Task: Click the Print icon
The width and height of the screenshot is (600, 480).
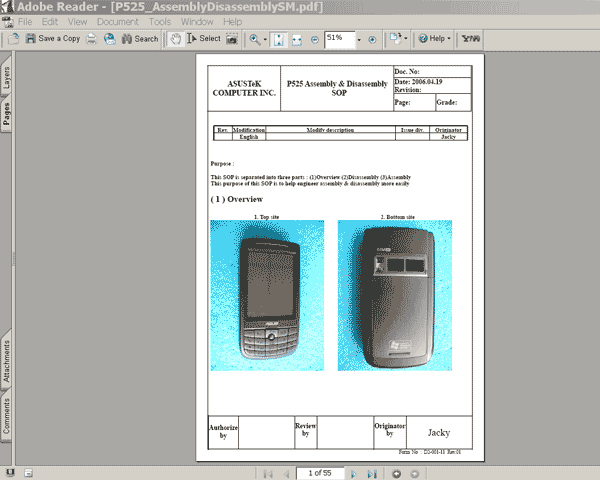Action: (92, 39)
